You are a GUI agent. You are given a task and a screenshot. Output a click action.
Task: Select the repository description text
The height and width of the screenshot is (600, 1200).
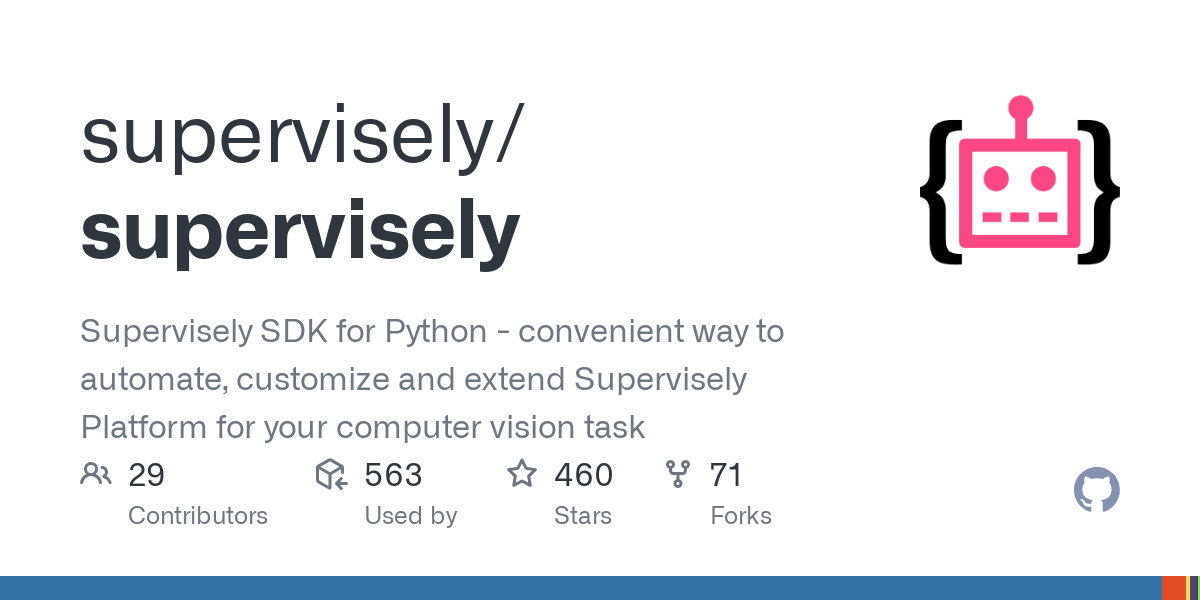[430, 380]
